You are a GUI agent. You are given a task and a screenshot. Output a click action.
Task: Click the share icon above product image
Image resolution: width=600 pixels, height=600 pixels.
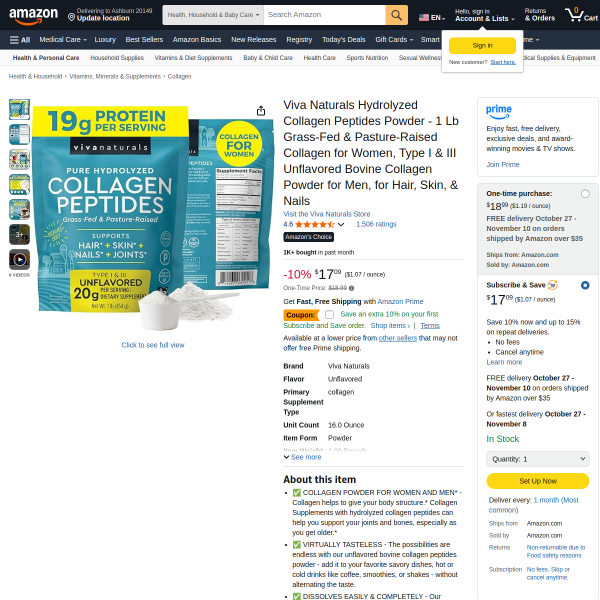(261, 111)
